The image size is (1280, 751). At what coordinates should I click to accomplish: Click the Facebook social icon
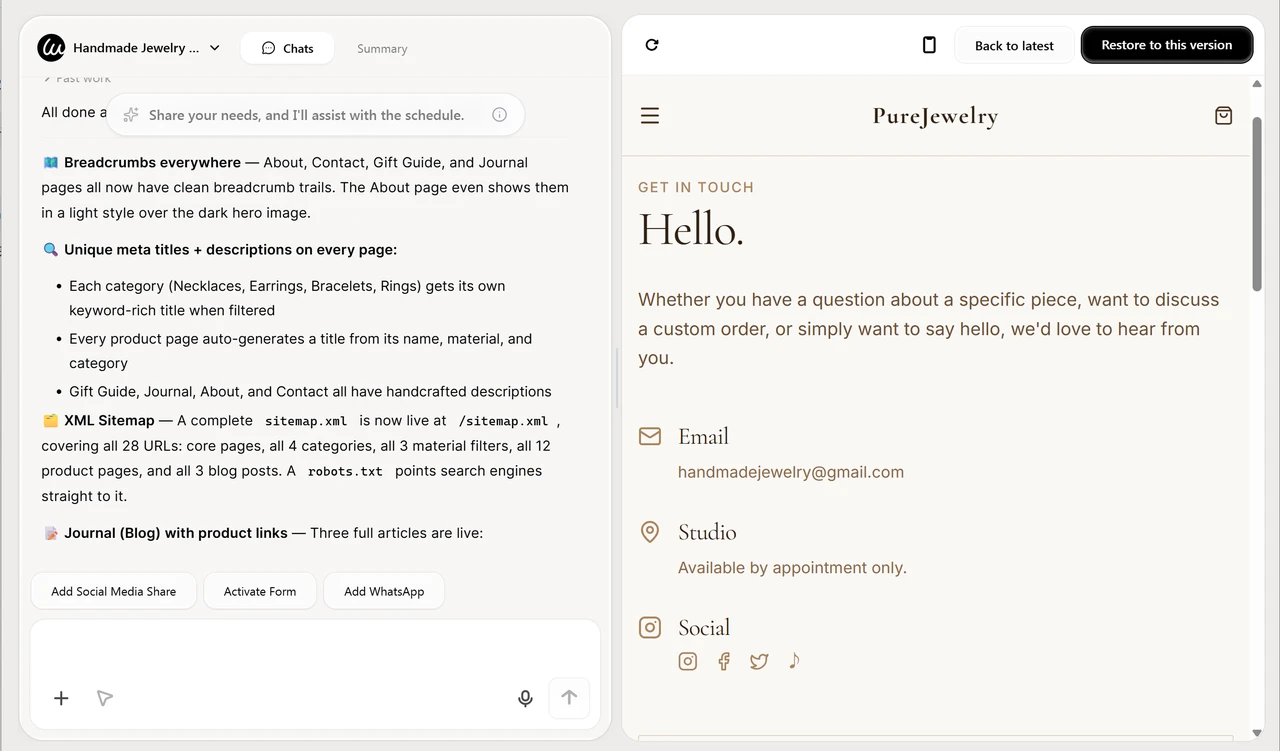[x=724, y=661]
